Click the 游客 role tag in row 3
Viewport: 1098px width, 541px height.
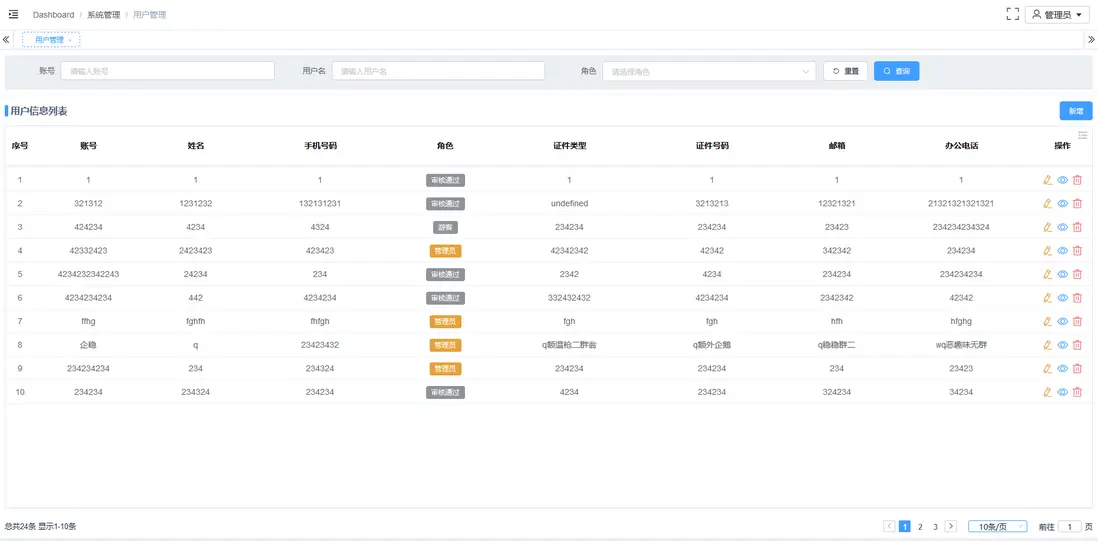point(445,227)
